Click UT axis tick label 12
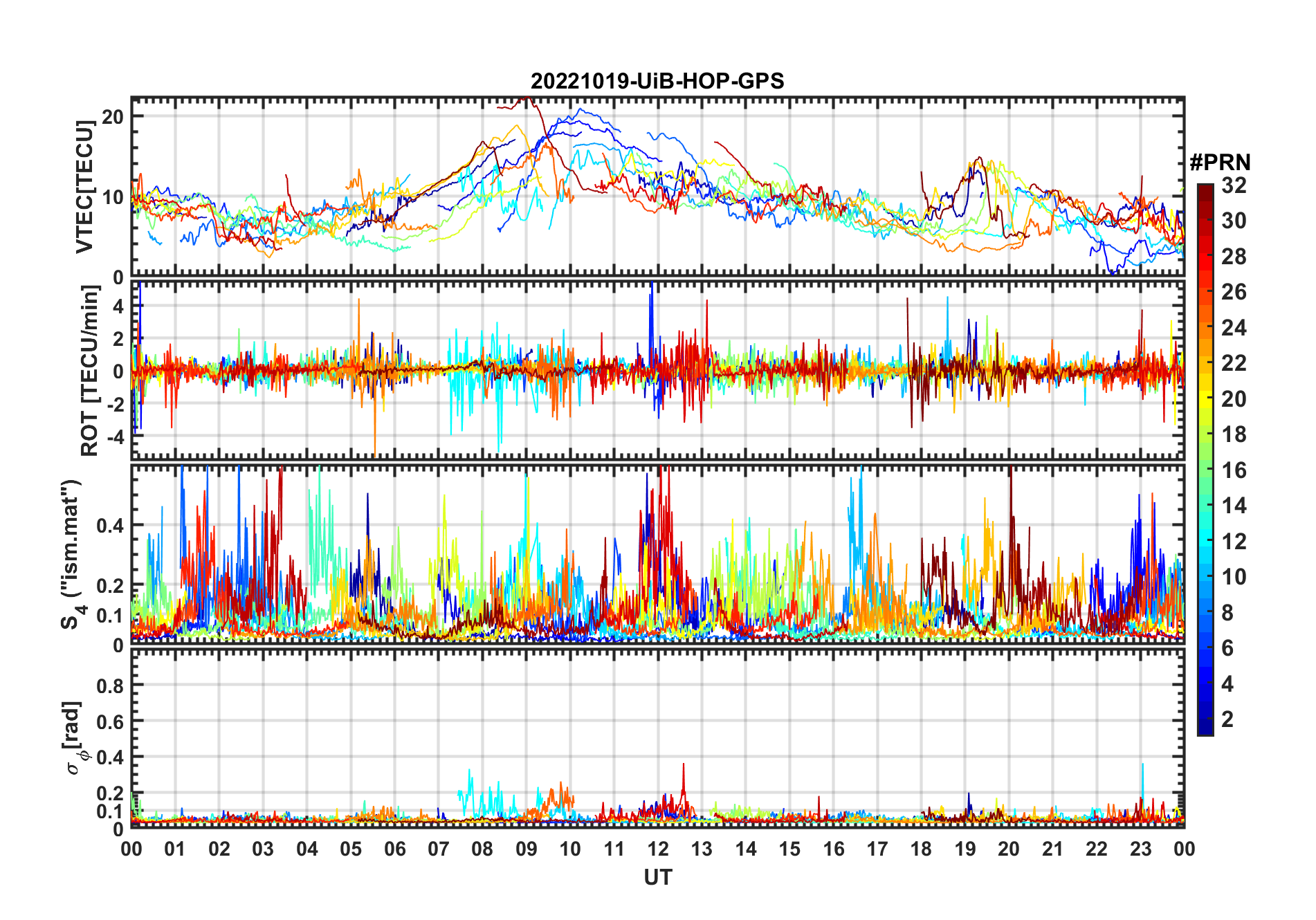Image resolution: width=1316 pixels, height=920 pixels. 658,849
